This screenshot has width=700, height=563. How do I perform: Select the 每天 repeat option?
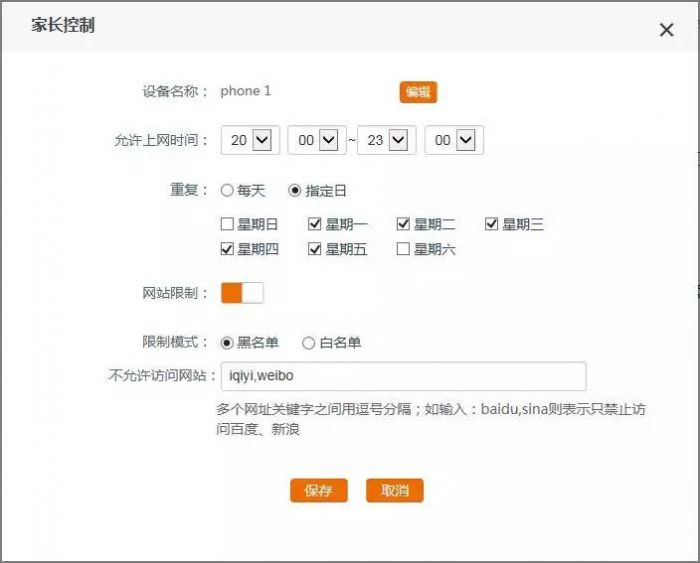tap(227, 190)
